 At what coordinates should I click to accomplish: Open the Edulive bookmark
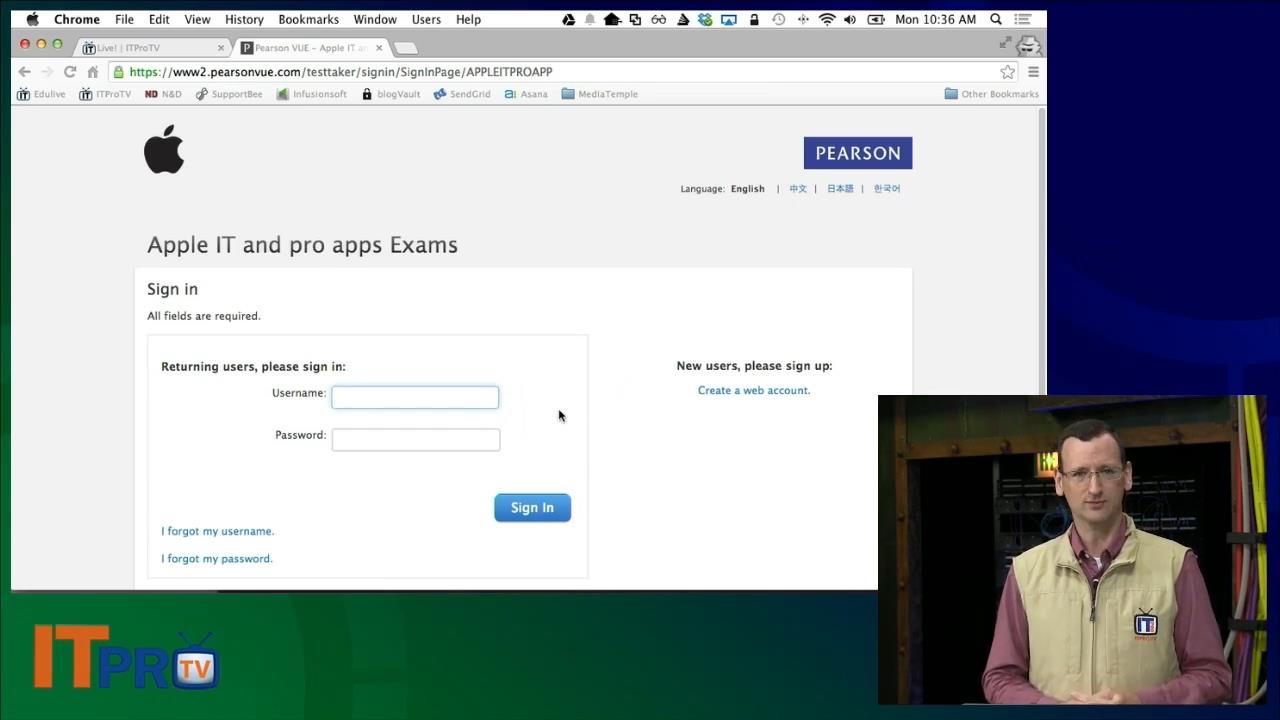pyautogui.click(x=41, y=94)
